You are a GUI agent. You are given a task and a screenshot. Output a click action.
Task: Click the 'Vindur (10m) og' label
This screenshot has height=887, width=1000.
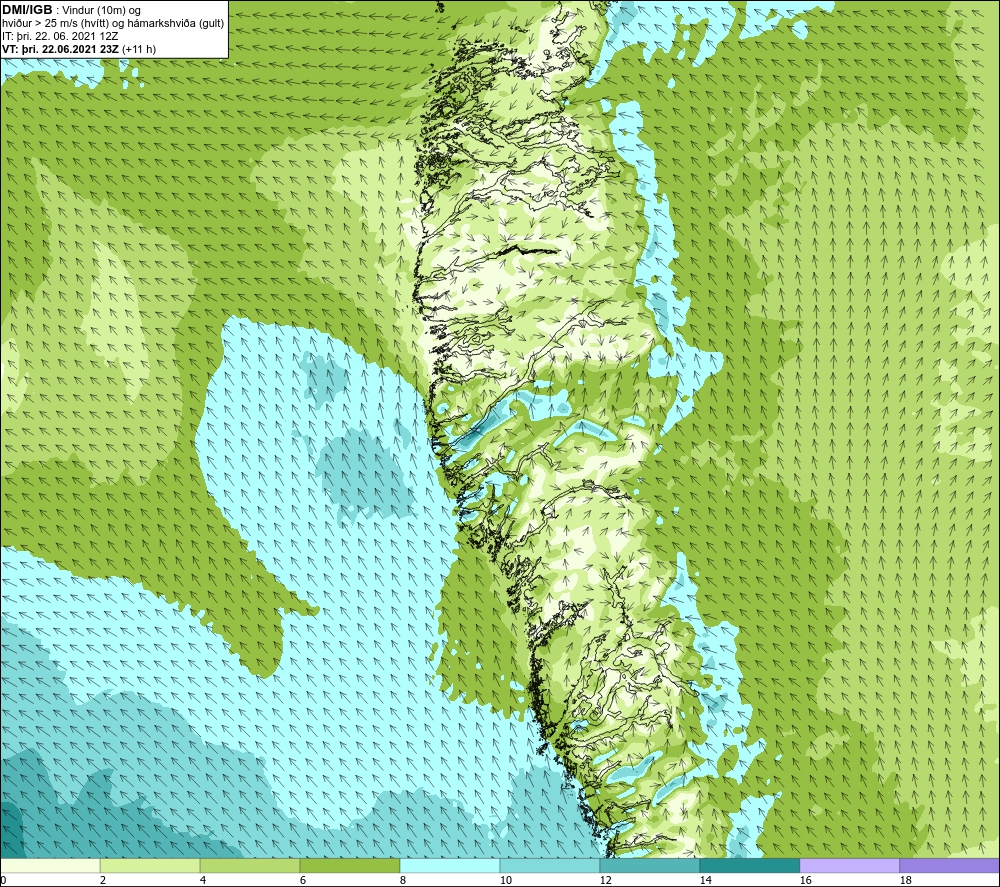click(101, 11)
